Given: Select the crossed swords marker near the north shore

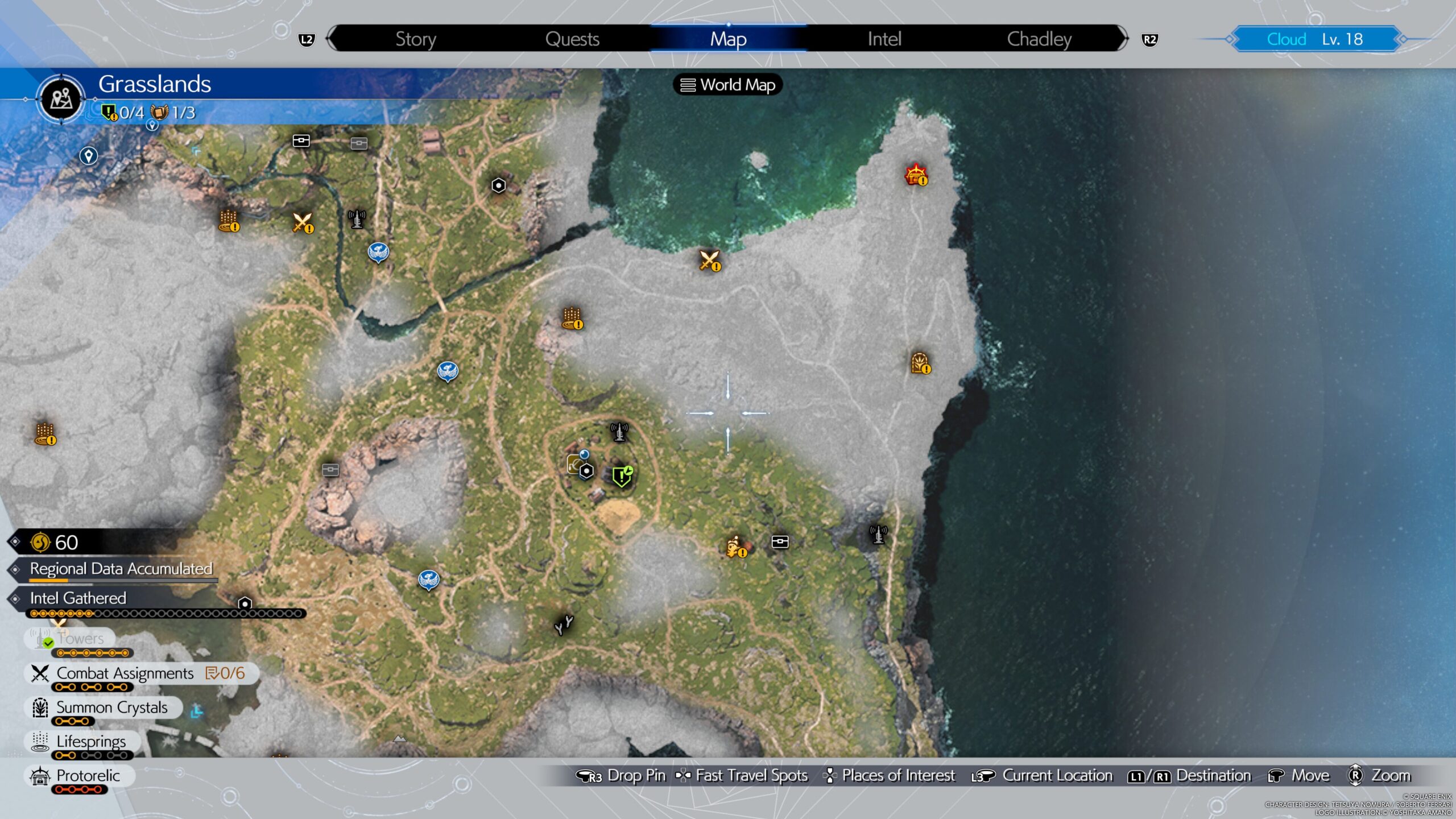Looking at the screenshot, I should click(x=710, y=261).
